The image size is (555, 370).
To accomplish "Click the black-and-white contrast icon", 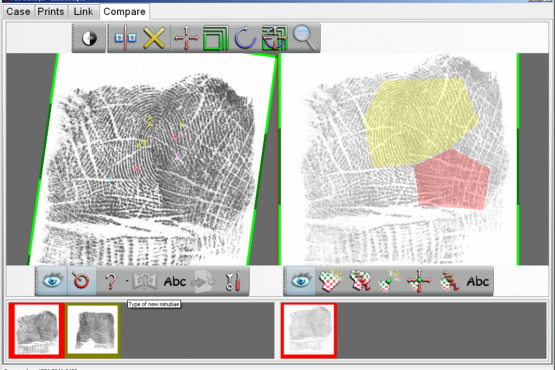I will [x=89, y=38].
